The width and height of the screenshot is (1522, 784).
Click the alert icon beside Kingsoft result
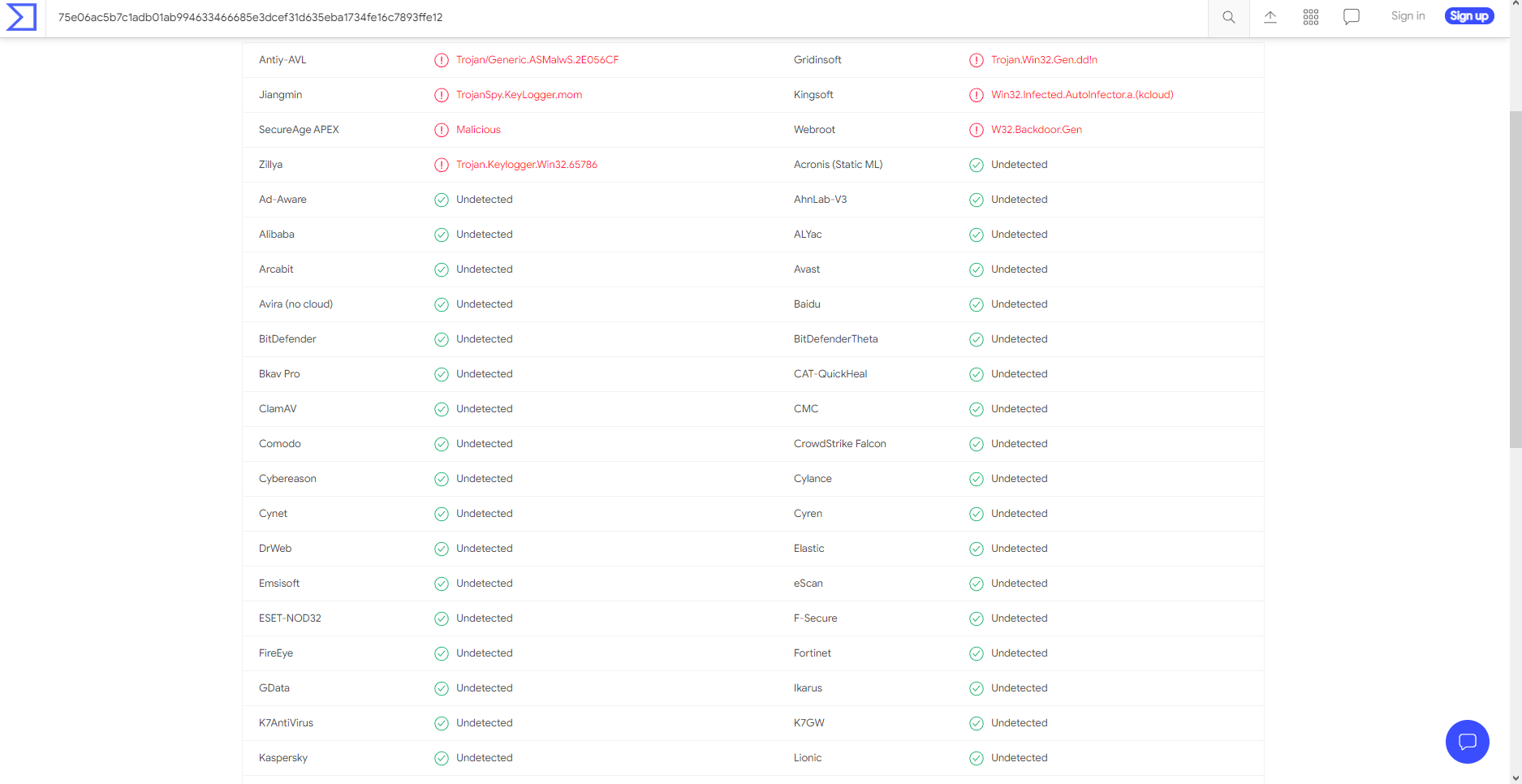[977, 95]
